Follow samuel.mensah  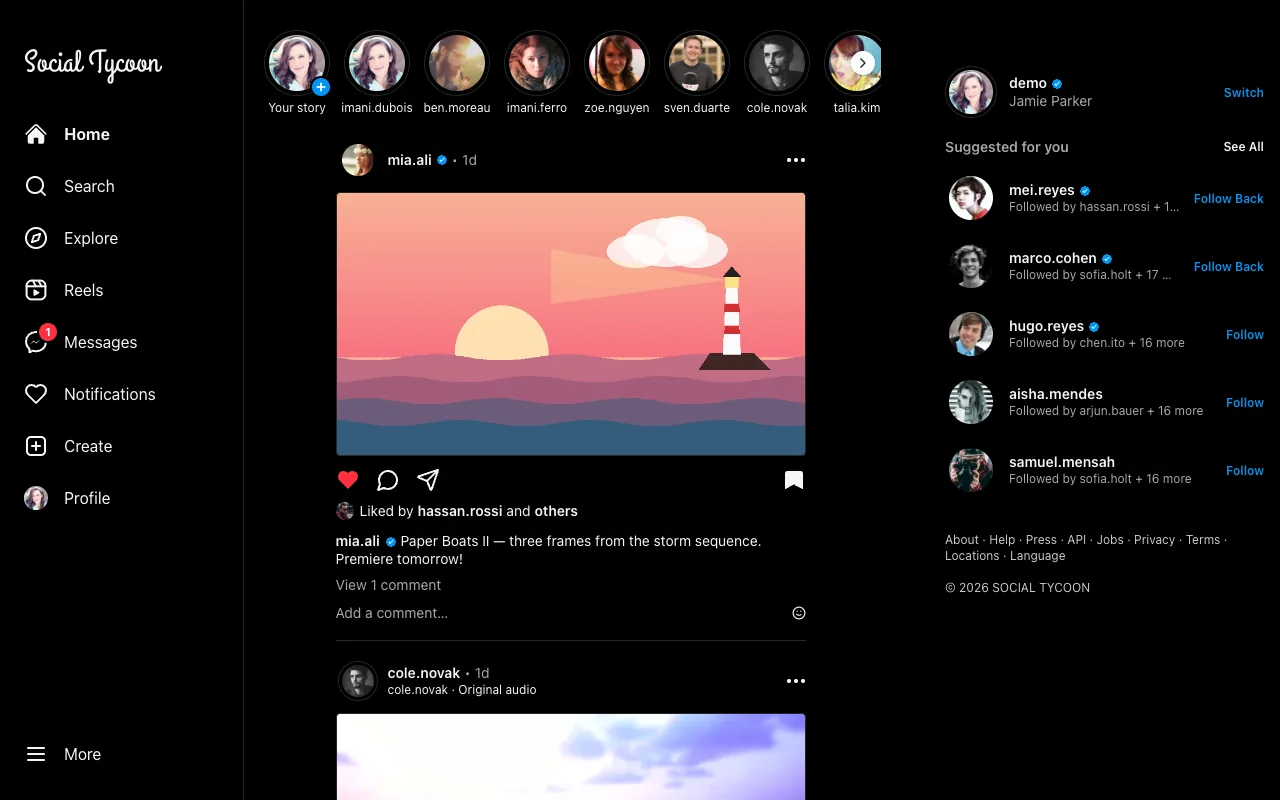coord(1245,470)
